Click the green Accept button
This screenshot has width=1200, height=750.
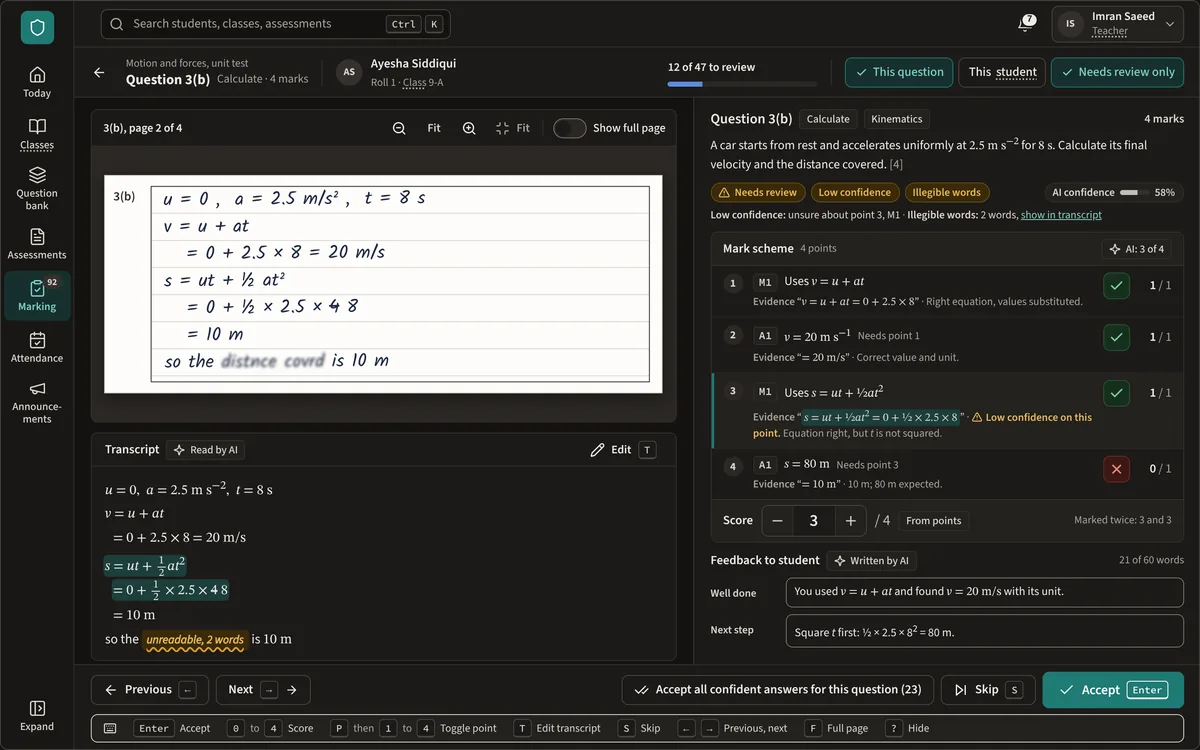pos(1113,690)
